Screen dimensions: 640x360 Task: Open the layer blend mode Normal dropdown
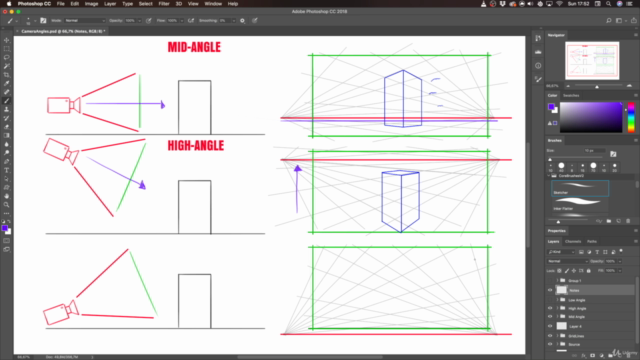pyautogui.click(x=567, y=261)
